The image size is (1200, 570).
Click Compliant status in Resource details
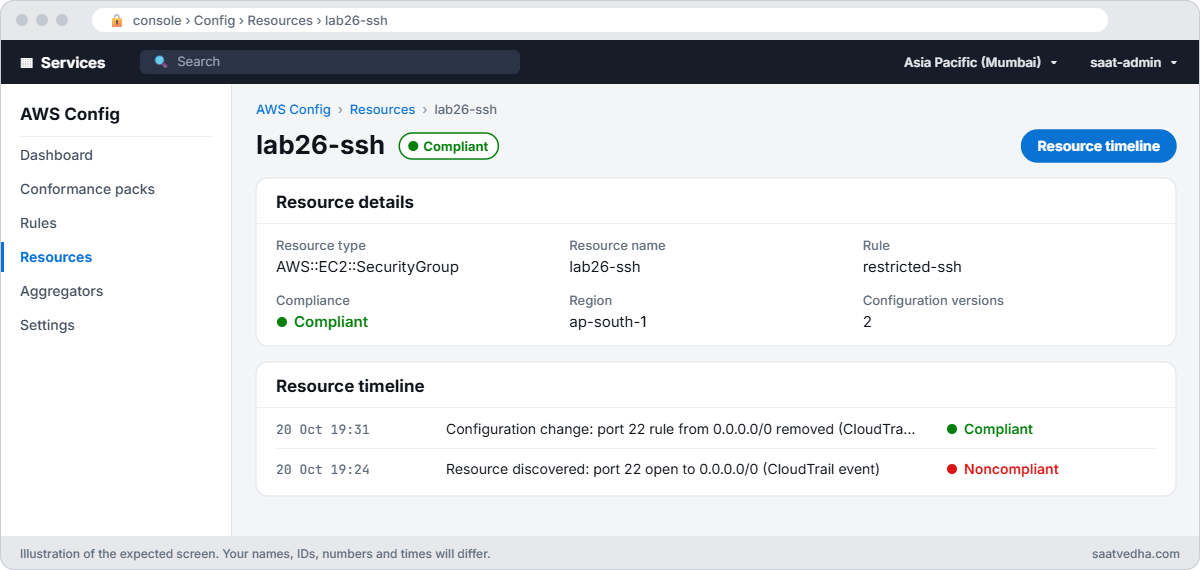(322, 322)
